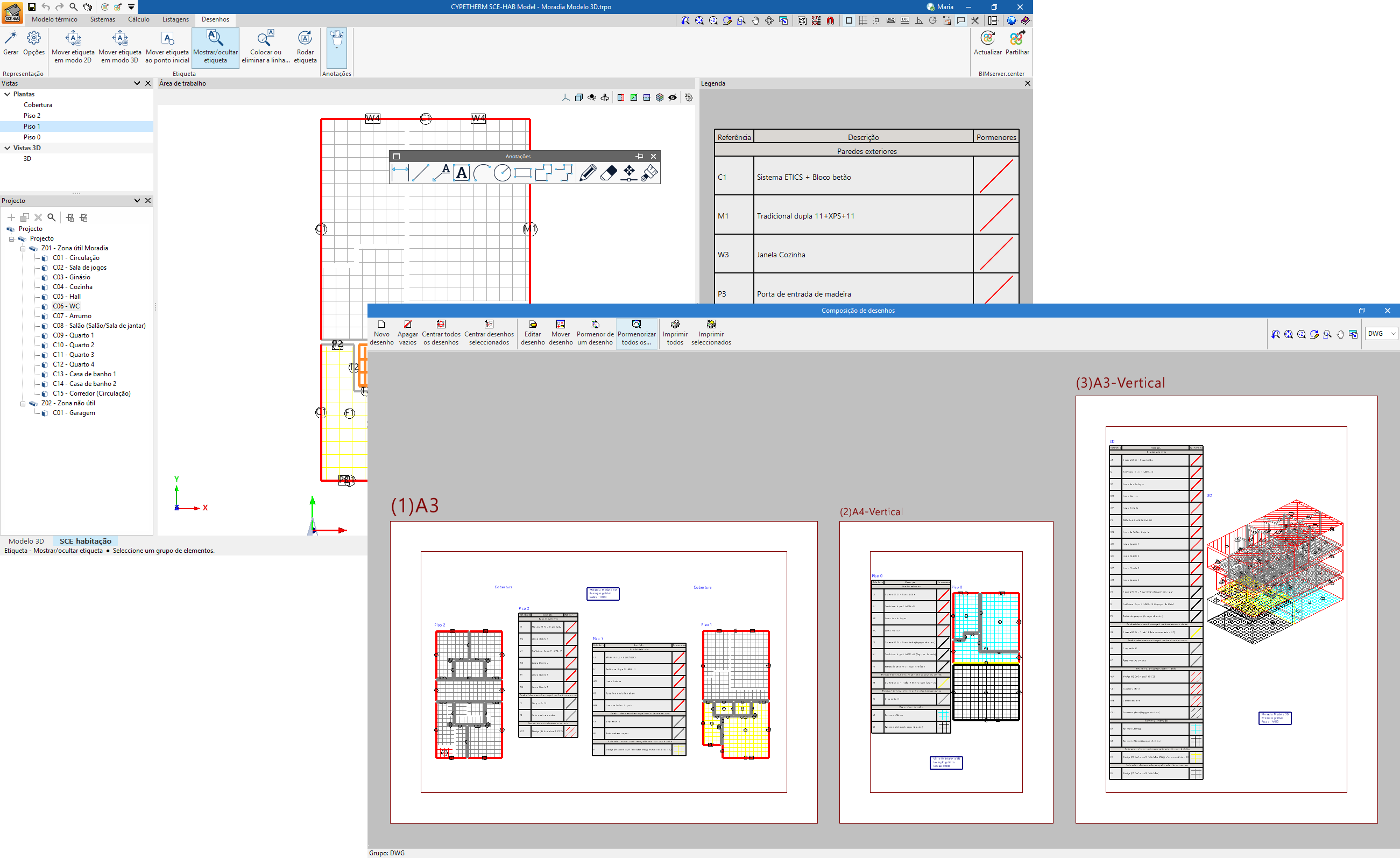Select the text box annotation tool
This screenshot has width=1400, height=858.
[x=462, y=172]
